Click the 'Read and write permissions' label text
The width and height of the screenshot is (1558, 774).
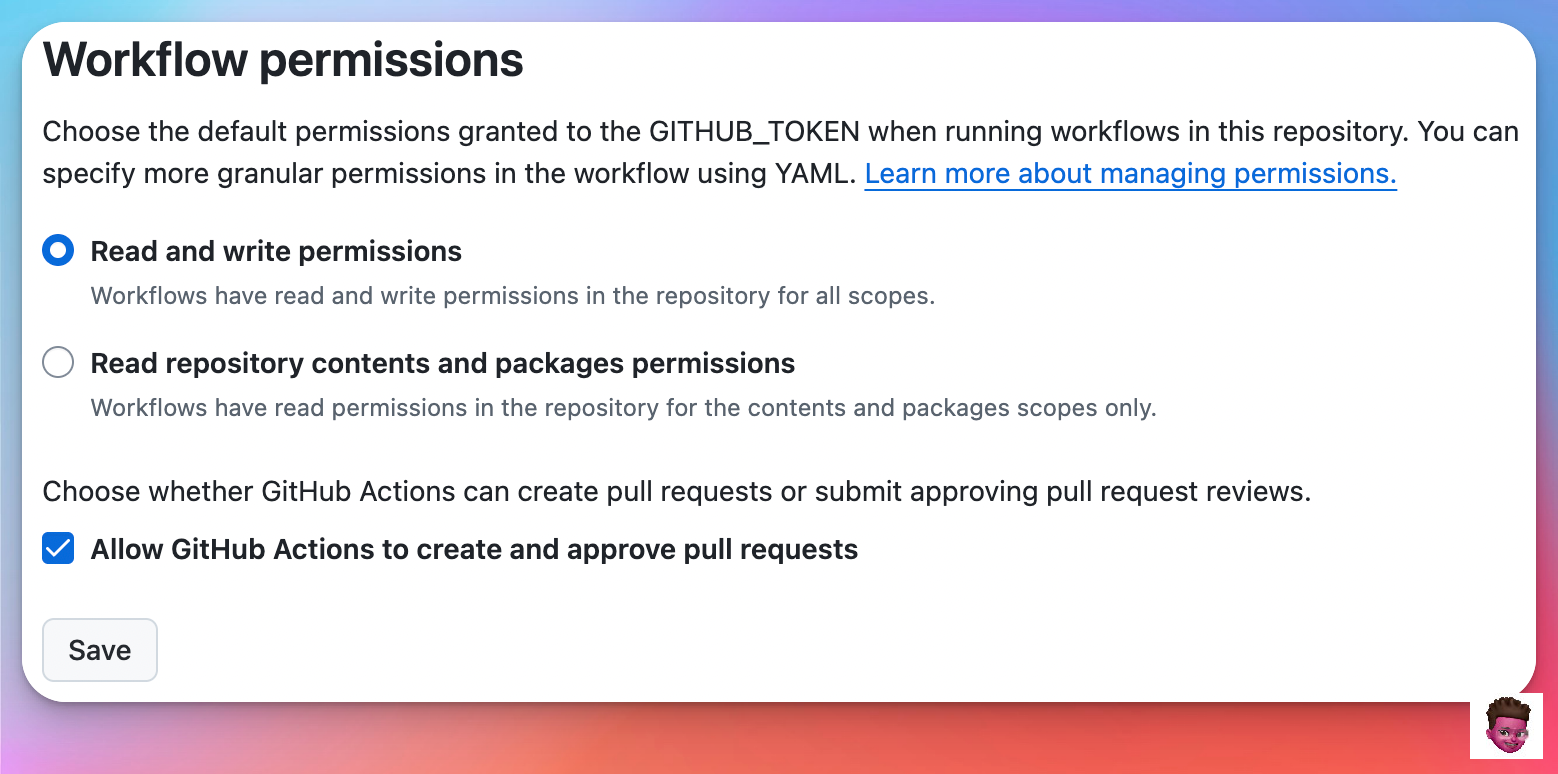[x=276, y=251]
